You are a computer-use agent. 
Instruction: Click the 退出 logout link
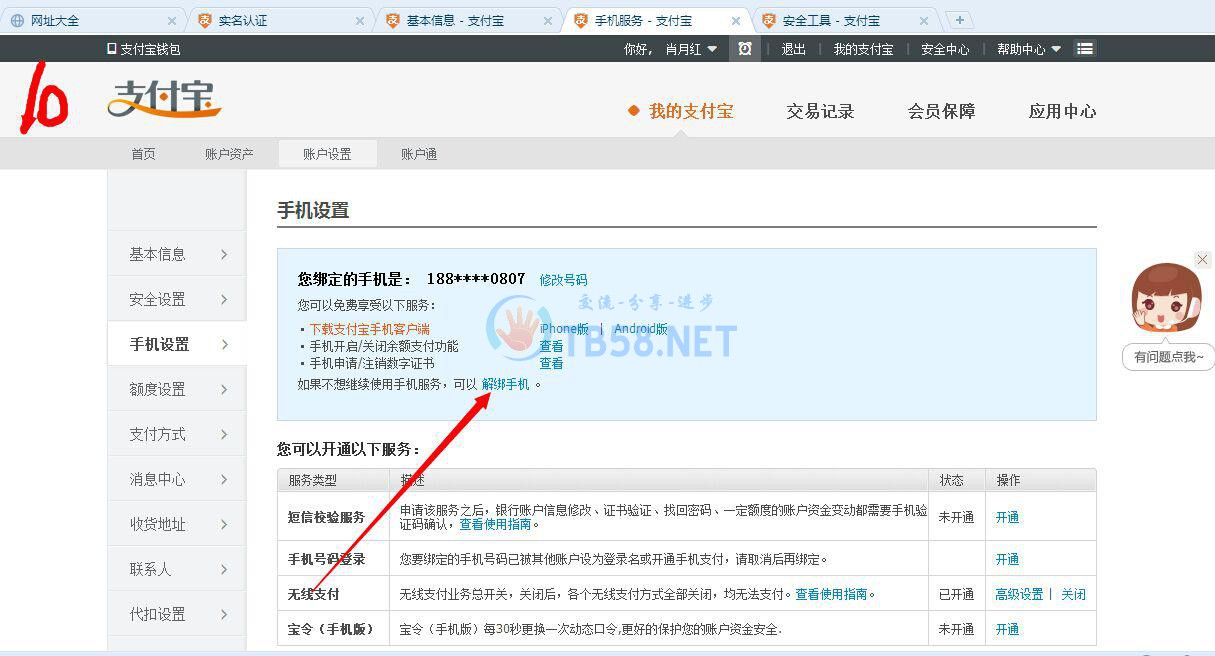tap(794, 49)
